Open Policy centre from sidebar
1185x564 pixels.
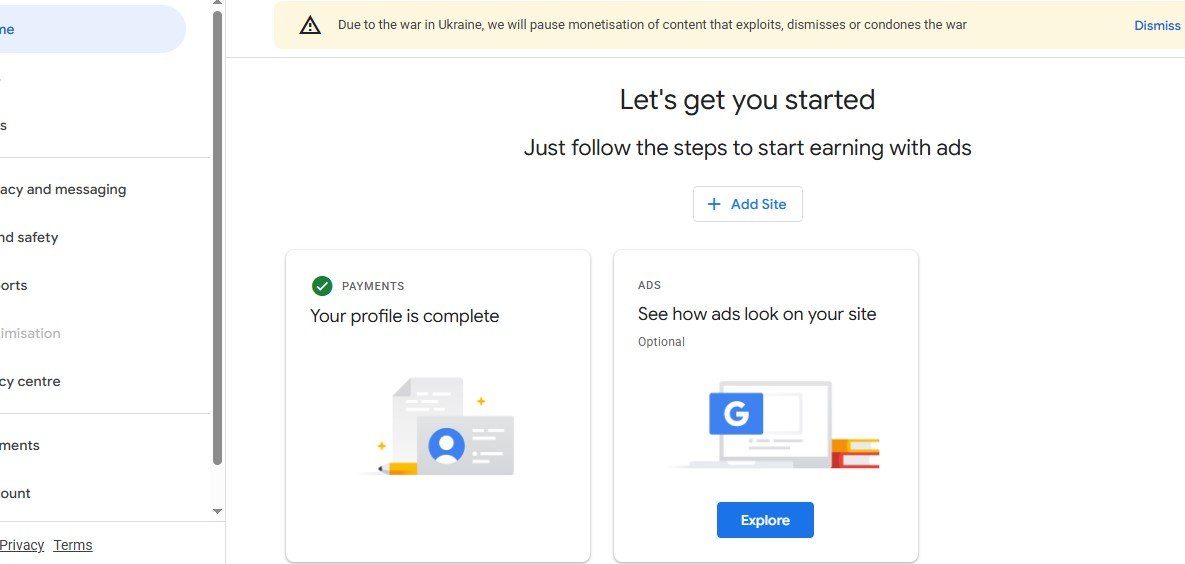tap(30, 381)
